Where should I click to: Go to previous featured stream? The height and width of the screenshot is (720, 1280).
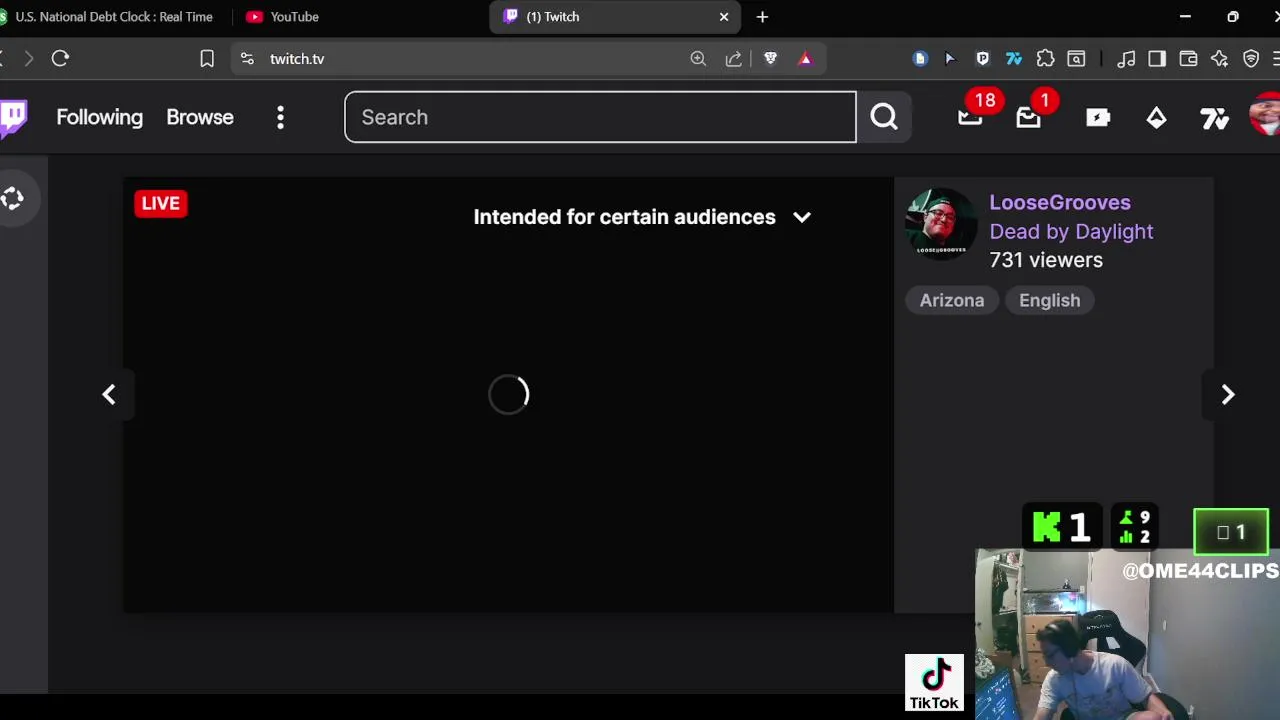(109, 395)
